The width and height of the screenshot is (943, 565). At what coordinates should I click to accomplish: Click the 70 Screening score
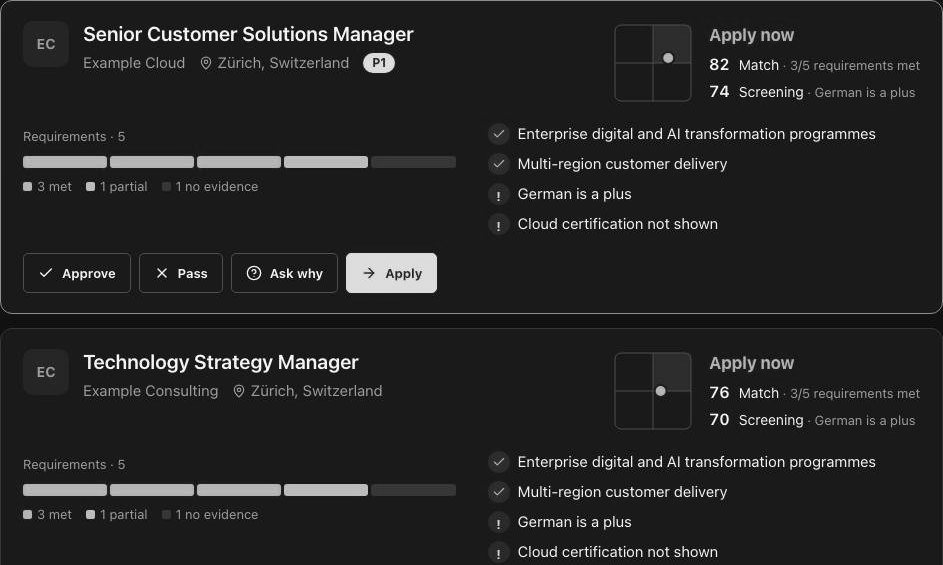point(719,419)
